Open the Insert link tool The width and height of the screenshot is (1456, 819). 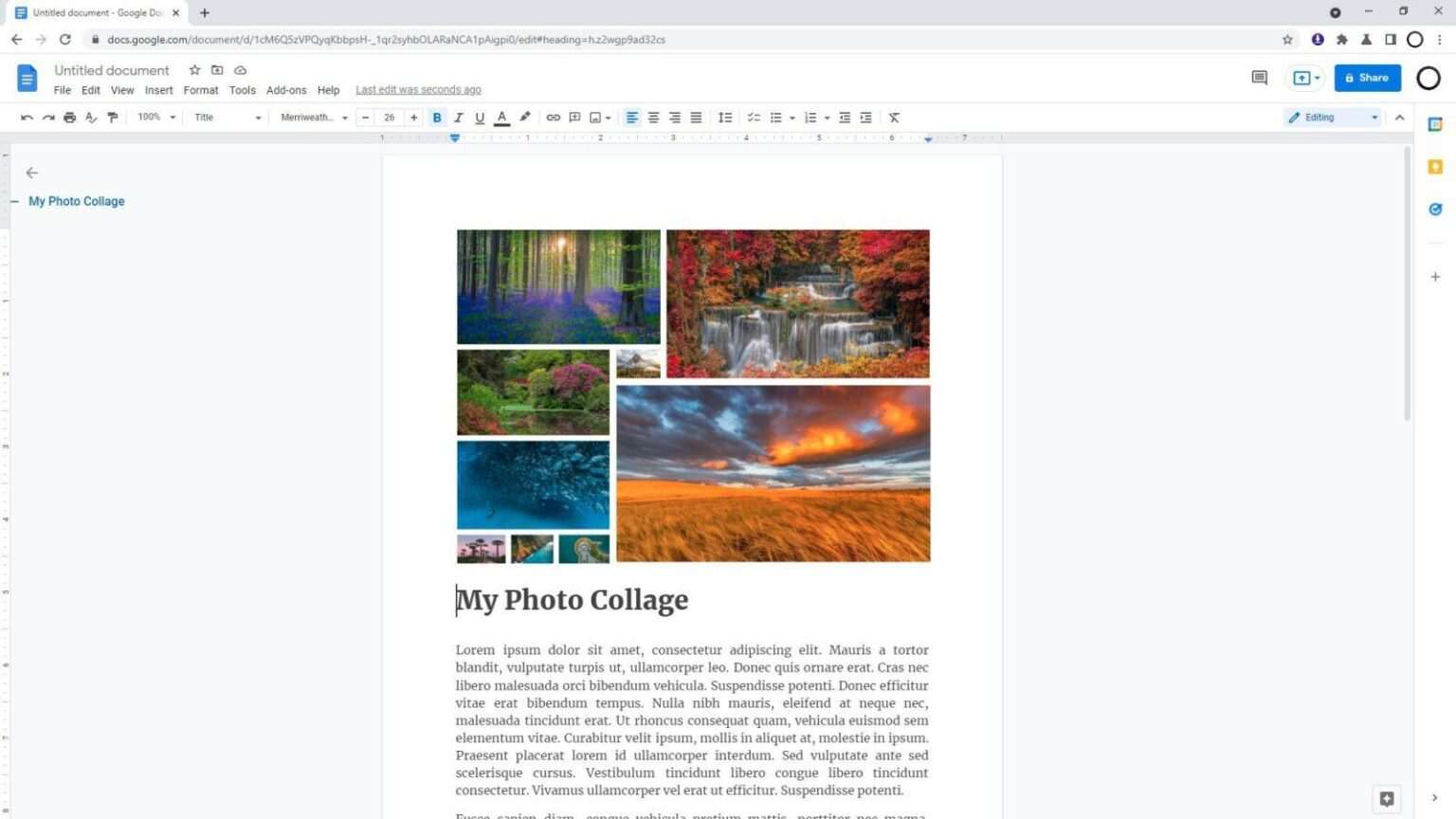click(x=554, y=117)
